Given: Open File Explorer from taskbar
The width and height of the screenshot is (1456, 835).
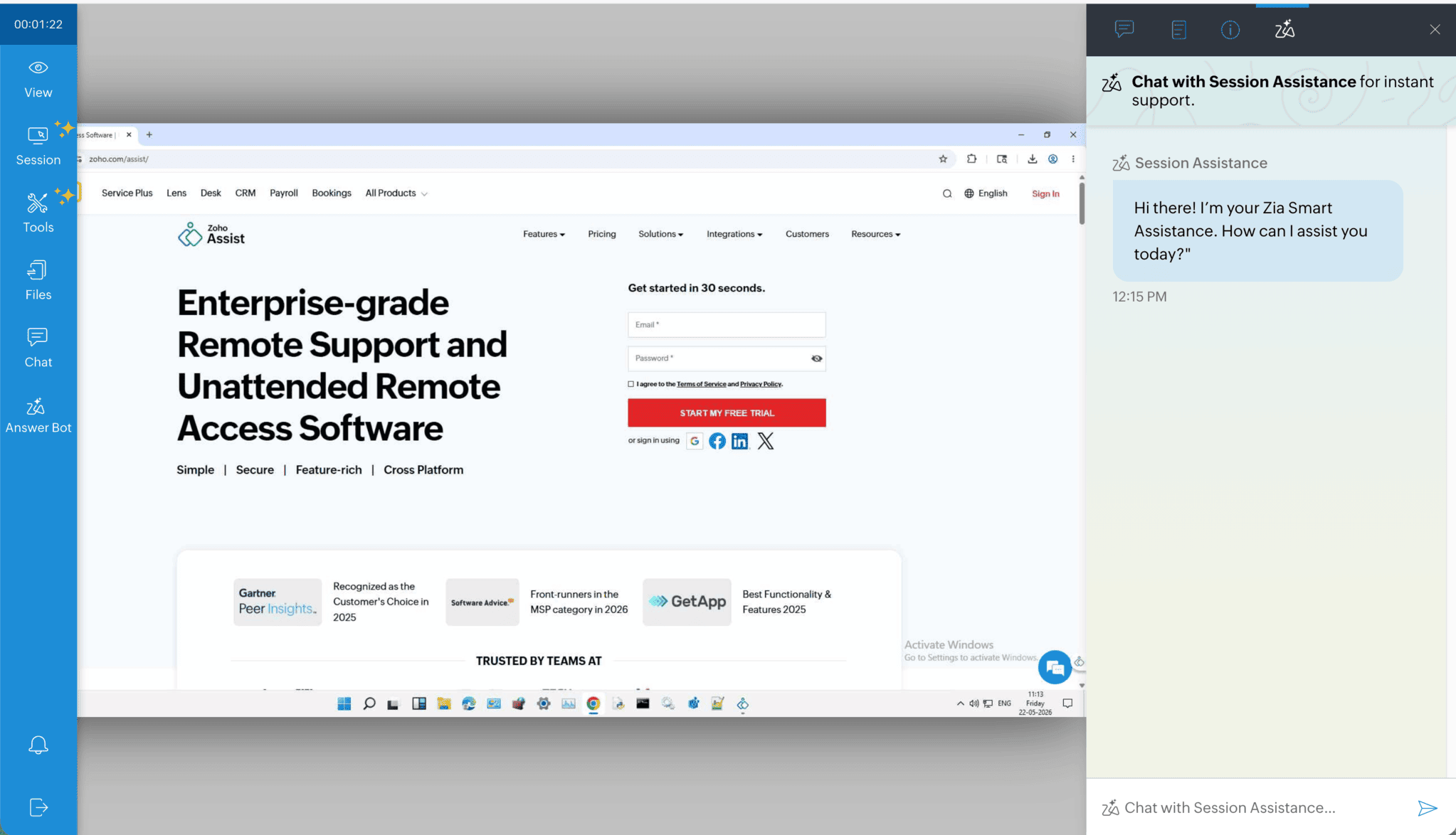Looking at the screenshot, I should pyautogui.click(x=444, y=704).
